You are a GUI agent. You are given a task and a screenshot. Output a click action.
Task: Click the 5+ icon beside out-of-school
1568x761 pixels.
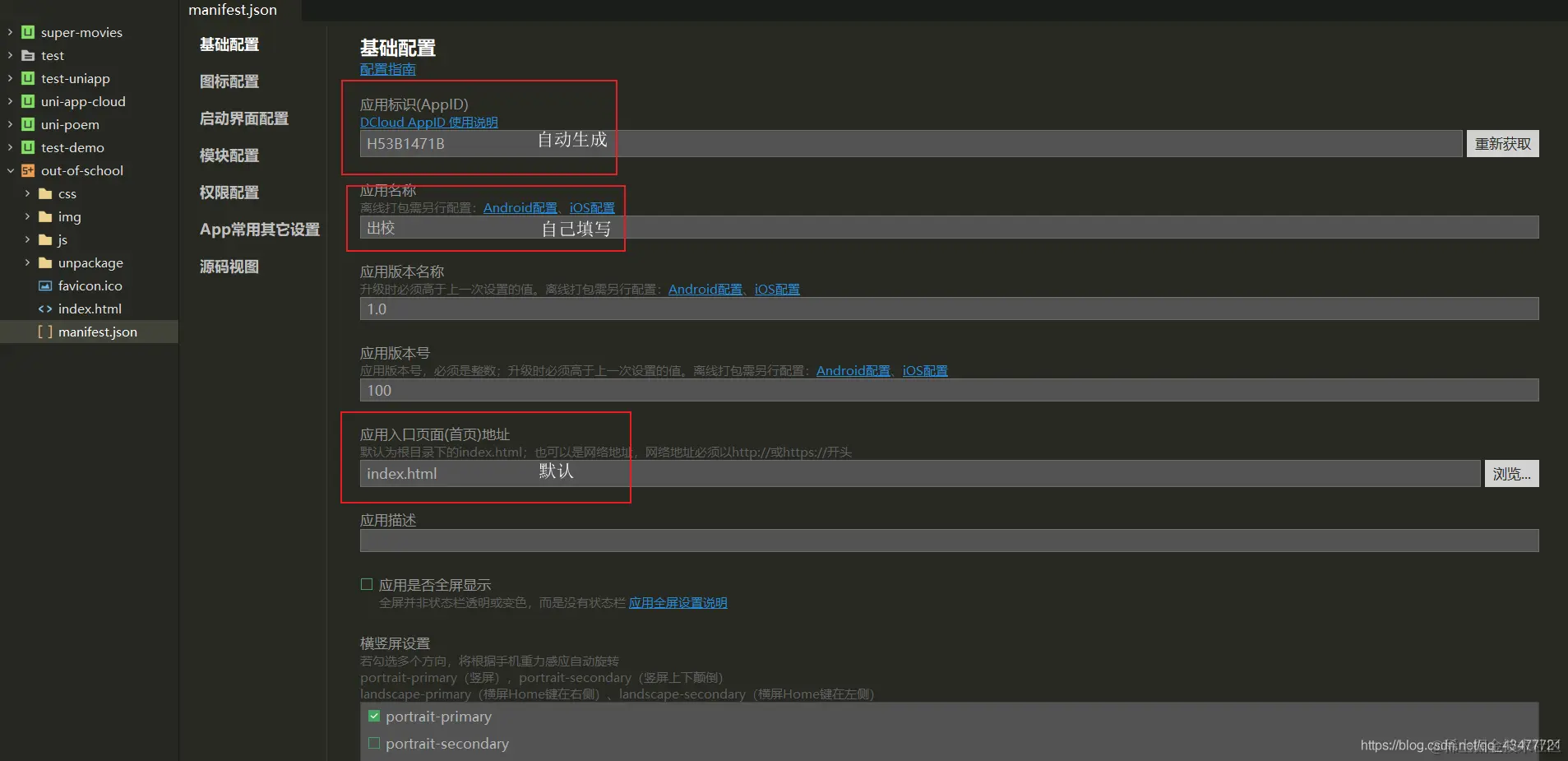tap(27, 170)
